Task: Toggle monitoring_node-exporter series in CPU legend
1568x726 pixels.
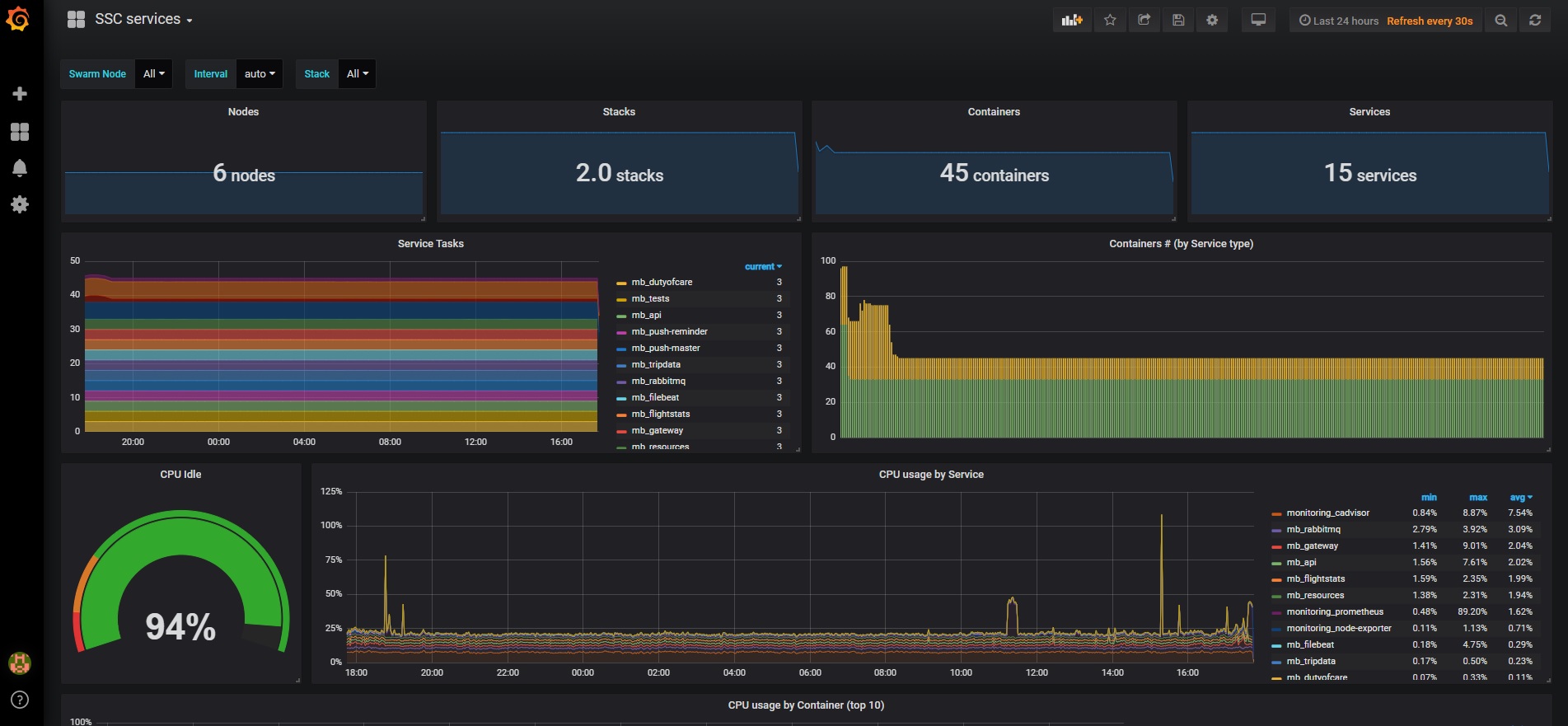Action: (x=1339, y=628)
